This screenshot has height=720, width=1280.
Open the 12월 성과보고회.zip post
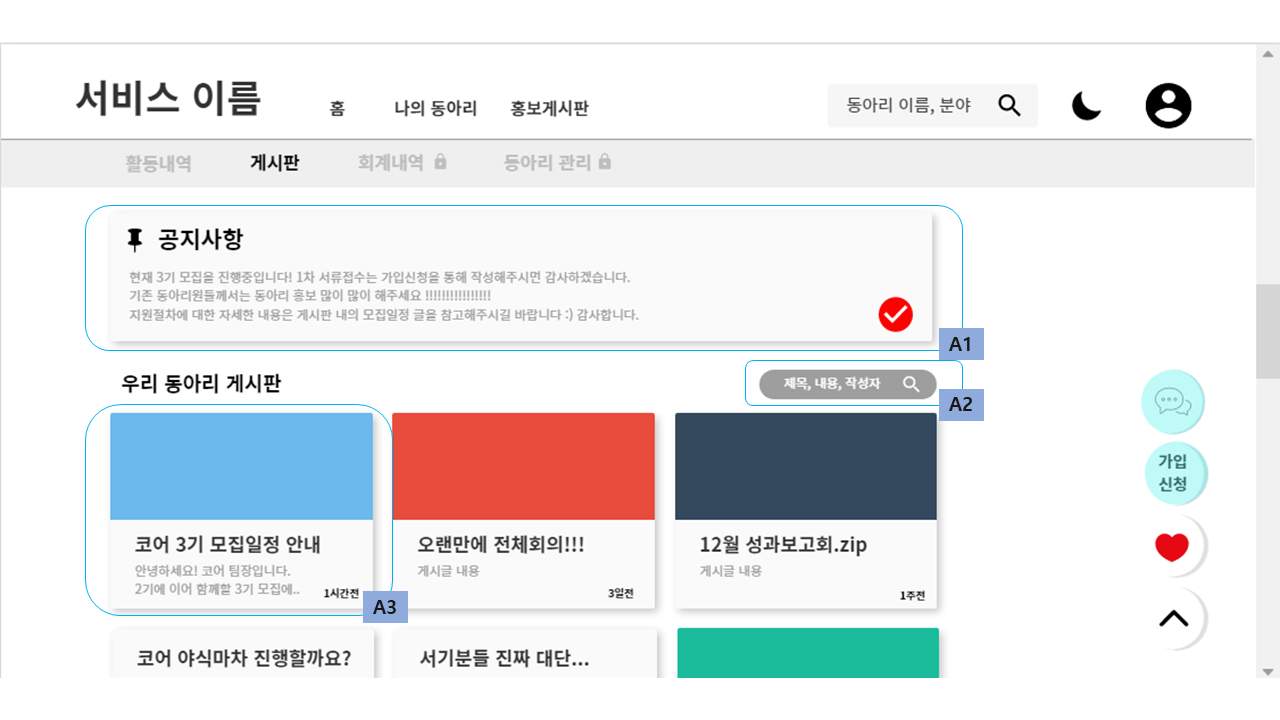[806, 510]
